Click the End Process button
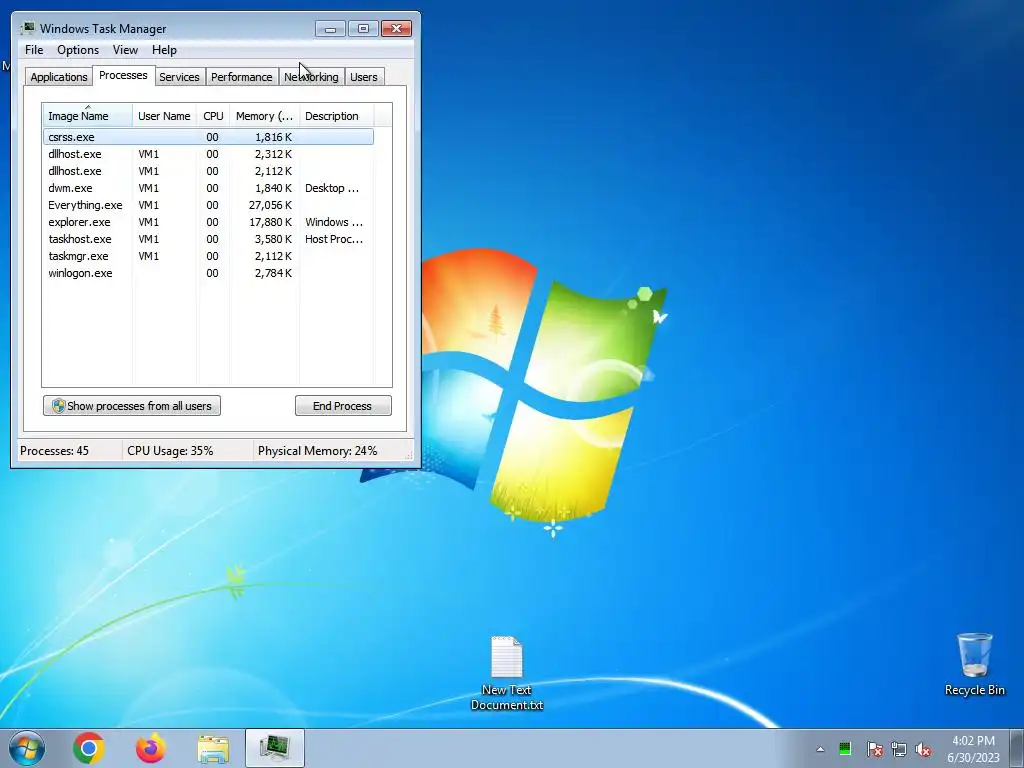Screen dimensions: 1024x768 pyautogui.click(x=343, y=406)
